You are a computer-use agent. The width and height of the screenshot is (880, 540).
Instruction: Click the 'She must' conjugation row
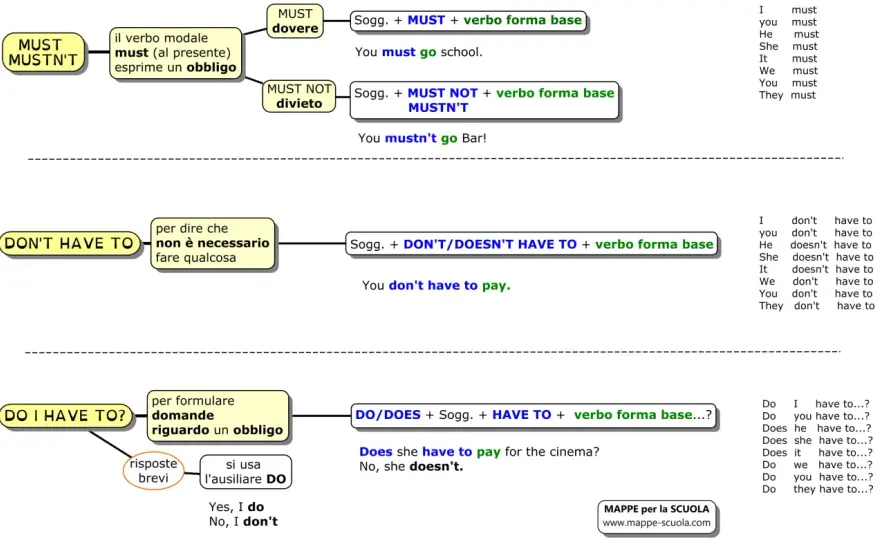[788, 47]
